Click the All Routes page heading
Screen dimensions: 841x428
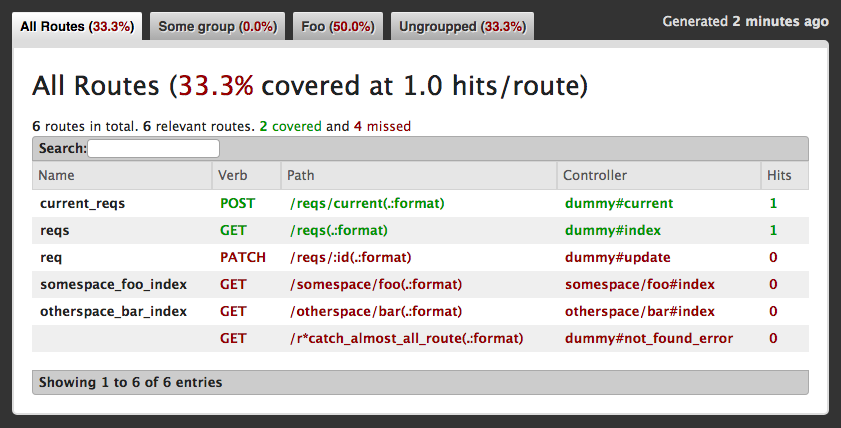point(309,86)
